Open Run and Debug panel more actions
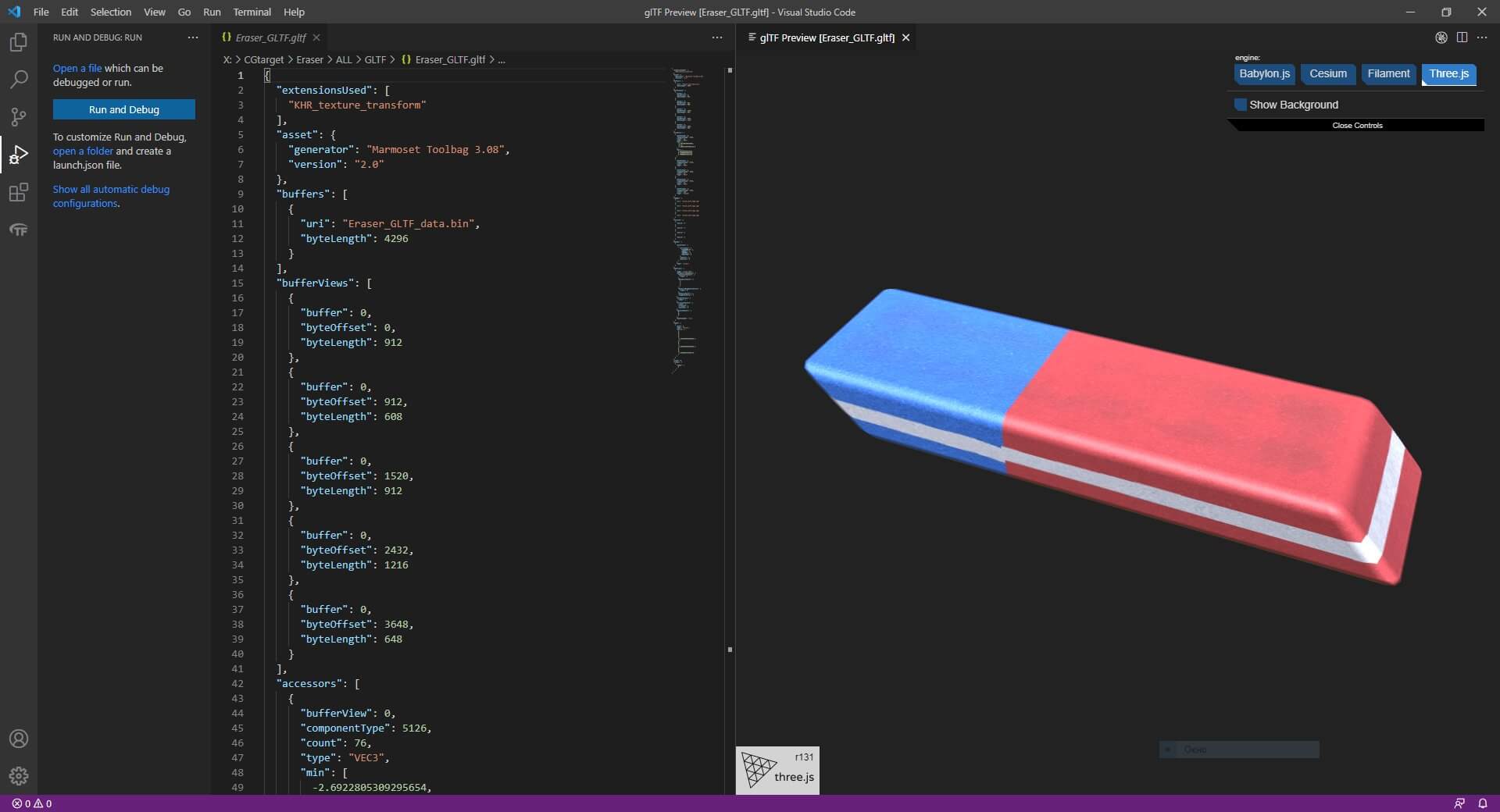Image resolution: width=1500 pixels, height=812 pixels. (193, 37)
